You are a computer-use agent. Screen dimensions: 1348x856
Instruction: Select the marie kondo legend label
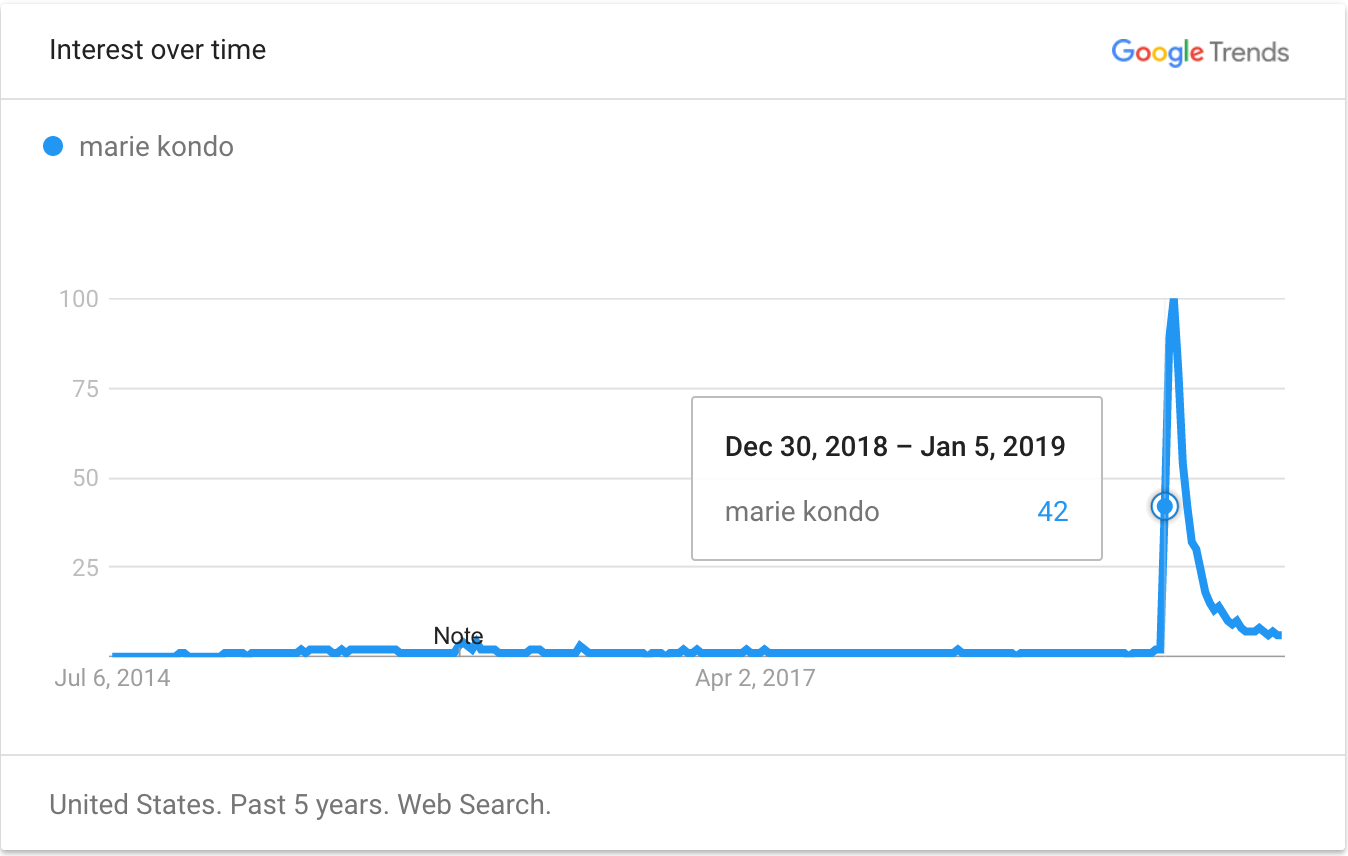click(x=156, y=146)
